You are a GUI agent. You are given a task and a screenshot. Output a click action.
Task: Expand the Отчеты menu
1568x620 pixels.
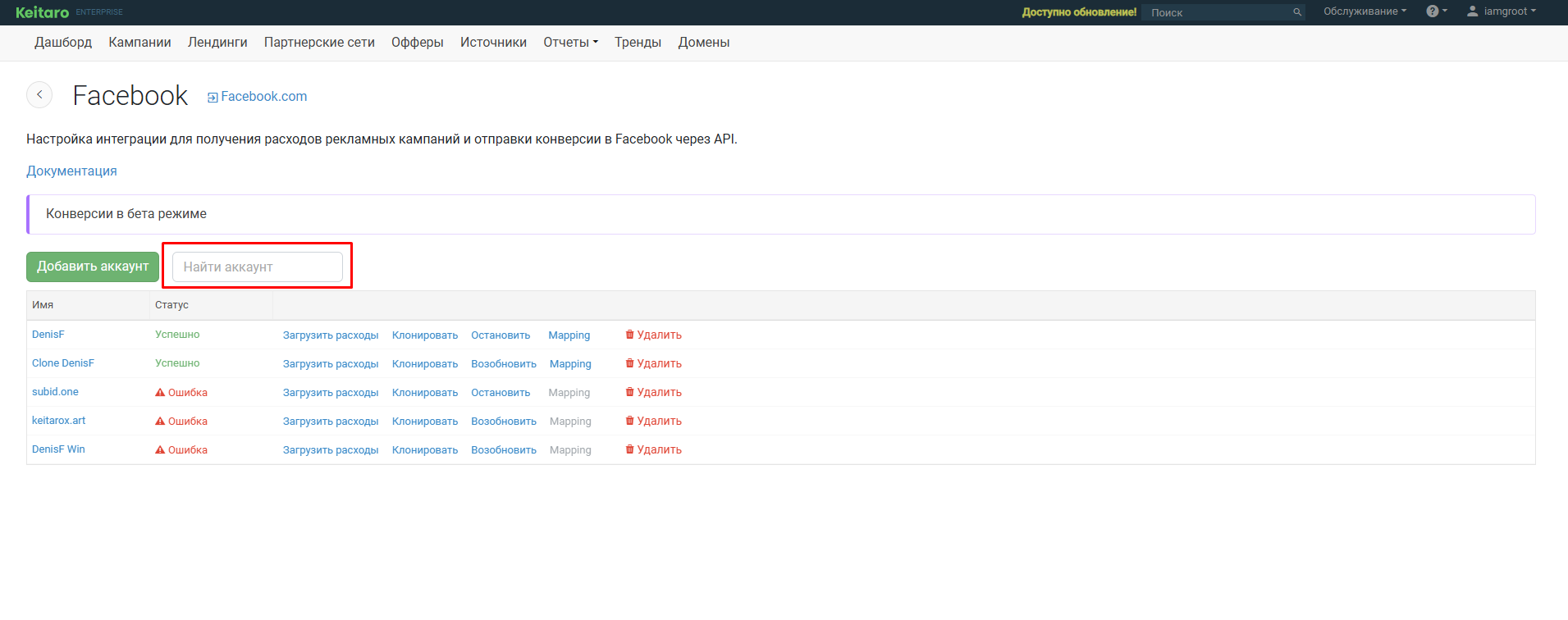click(570, 43)
